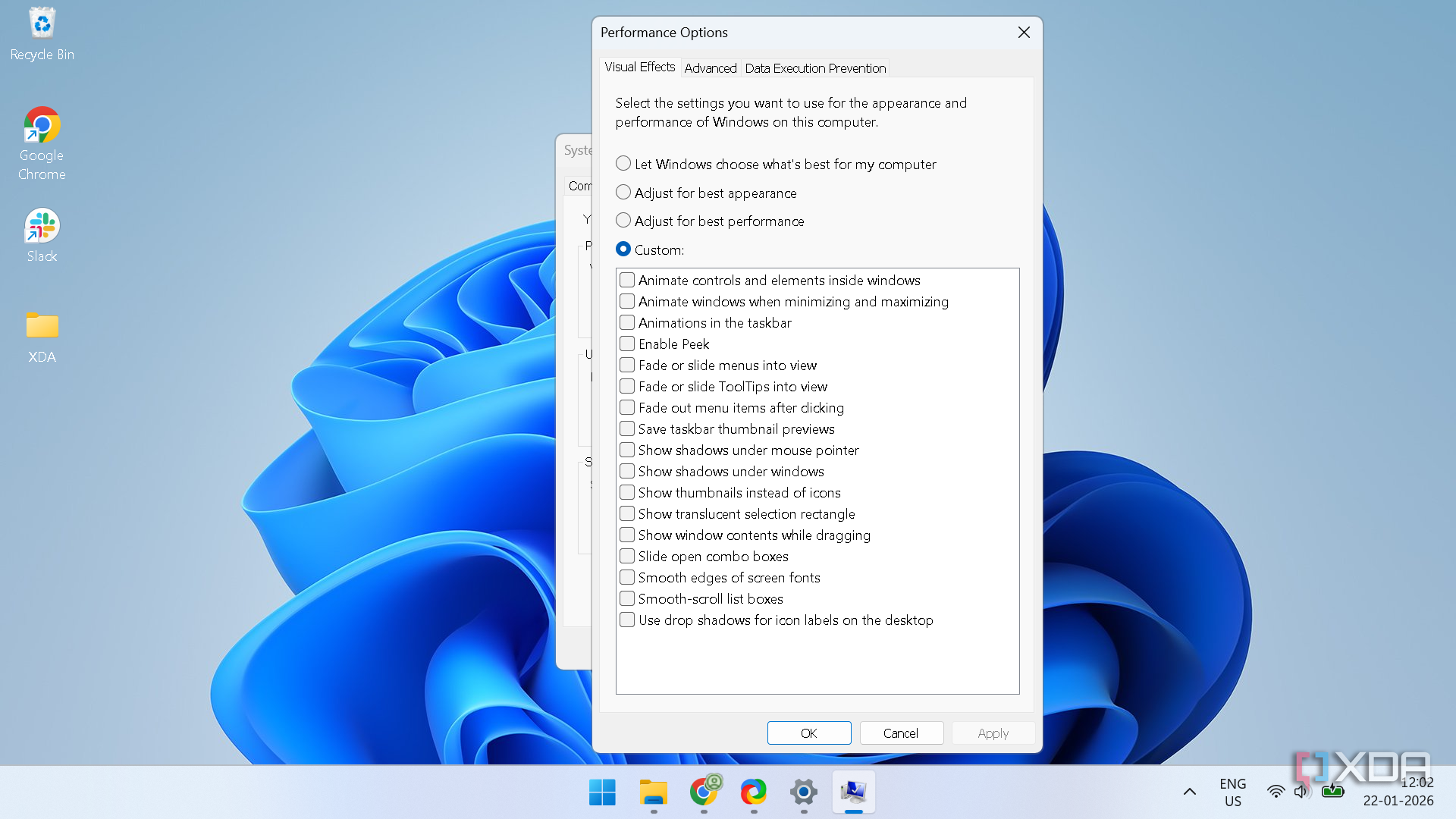Image resolution: width=1456 pixels, height=819 pixels.
Task: Select the Custom radio option
Action: [x=650, y=249]
